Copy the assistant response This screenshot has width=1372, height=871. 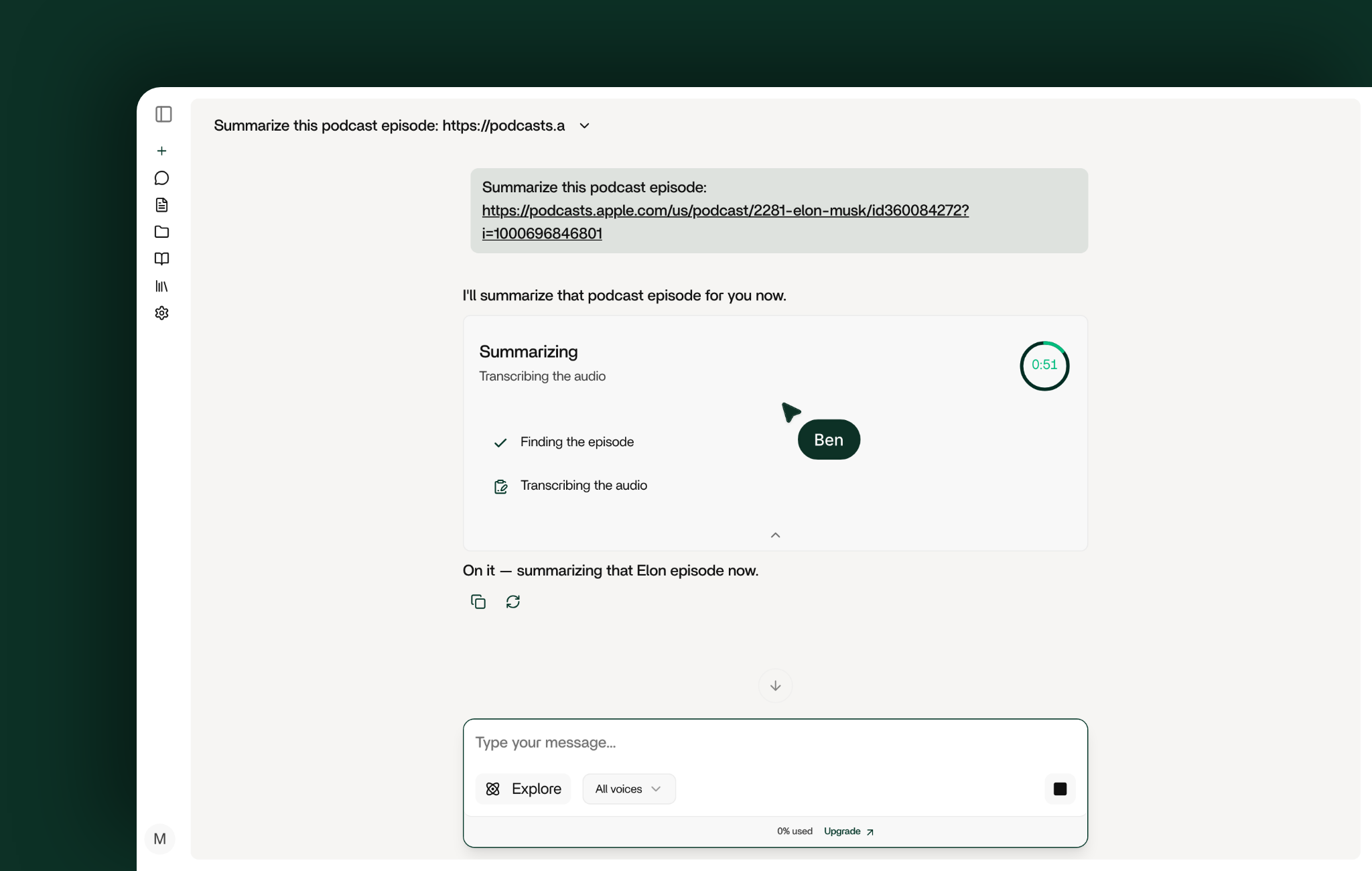(478, 602)
